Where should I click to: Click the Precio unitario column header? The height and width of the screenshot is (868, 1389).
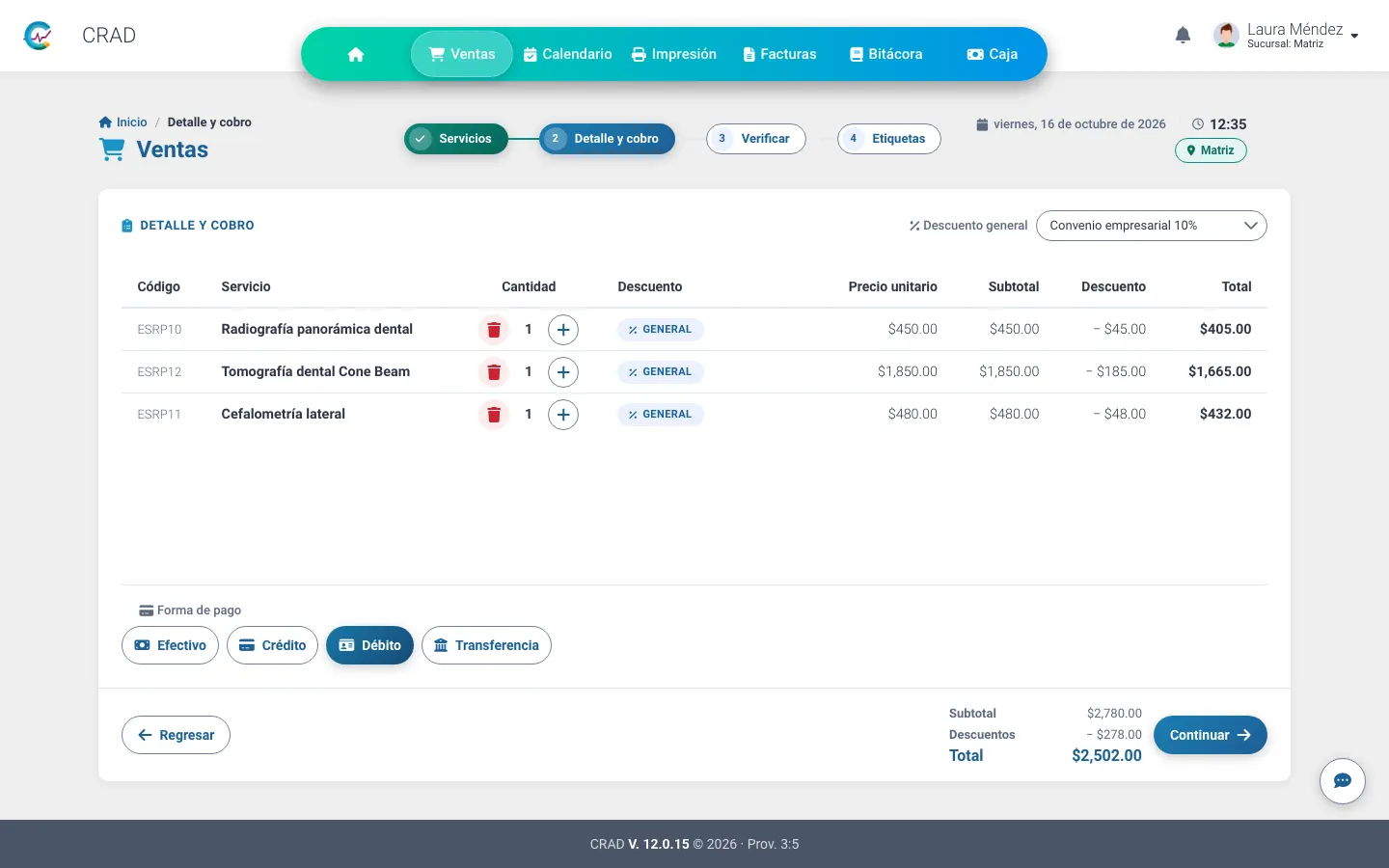(x=893, y=287)
